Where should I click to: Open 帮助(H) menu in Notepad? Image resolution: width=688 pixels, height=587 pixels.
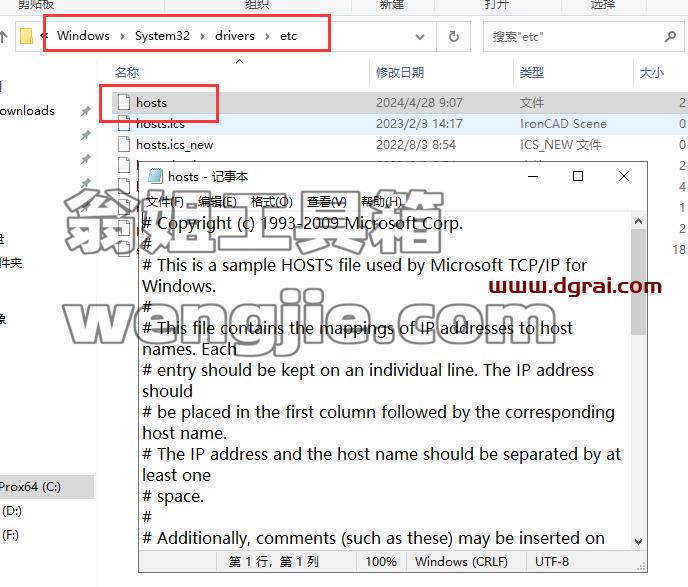coord(381,202)
